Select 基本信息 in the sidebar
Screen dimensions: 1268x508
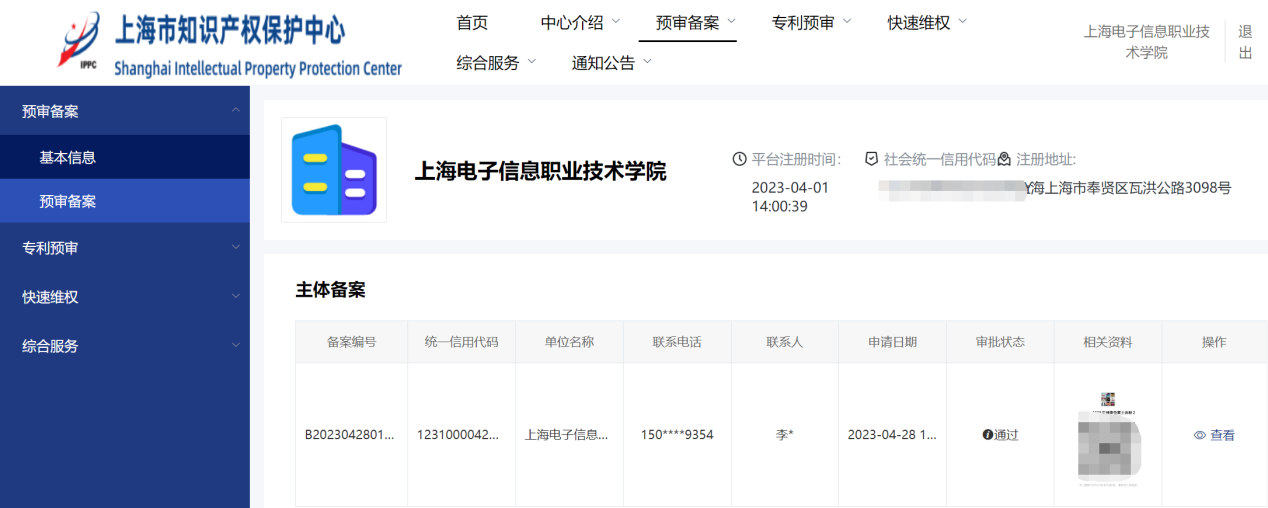coord(68,157)
